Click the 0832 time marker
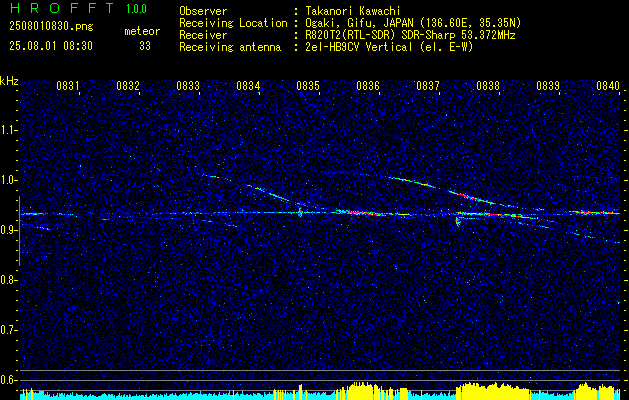Viewport: 629px width, 400px height. coord(128,86)
